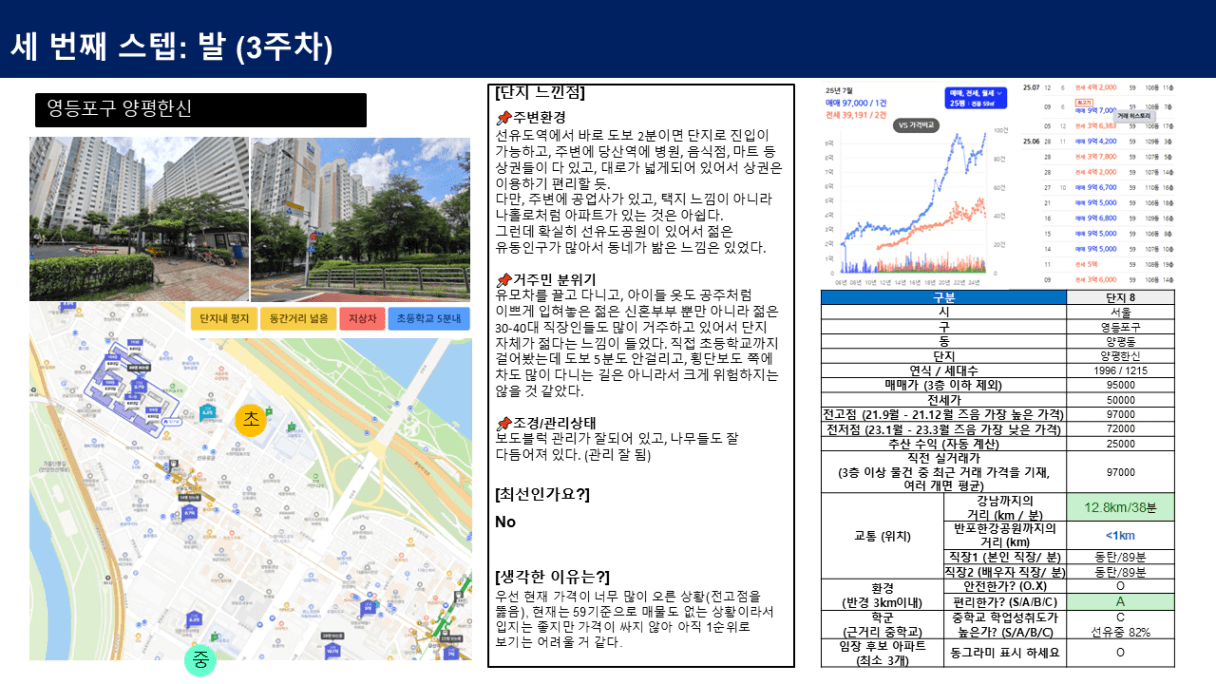Click the 영등포구 양평한신 title box
Screen dimensions: 1216x684
tap(201, 110)
